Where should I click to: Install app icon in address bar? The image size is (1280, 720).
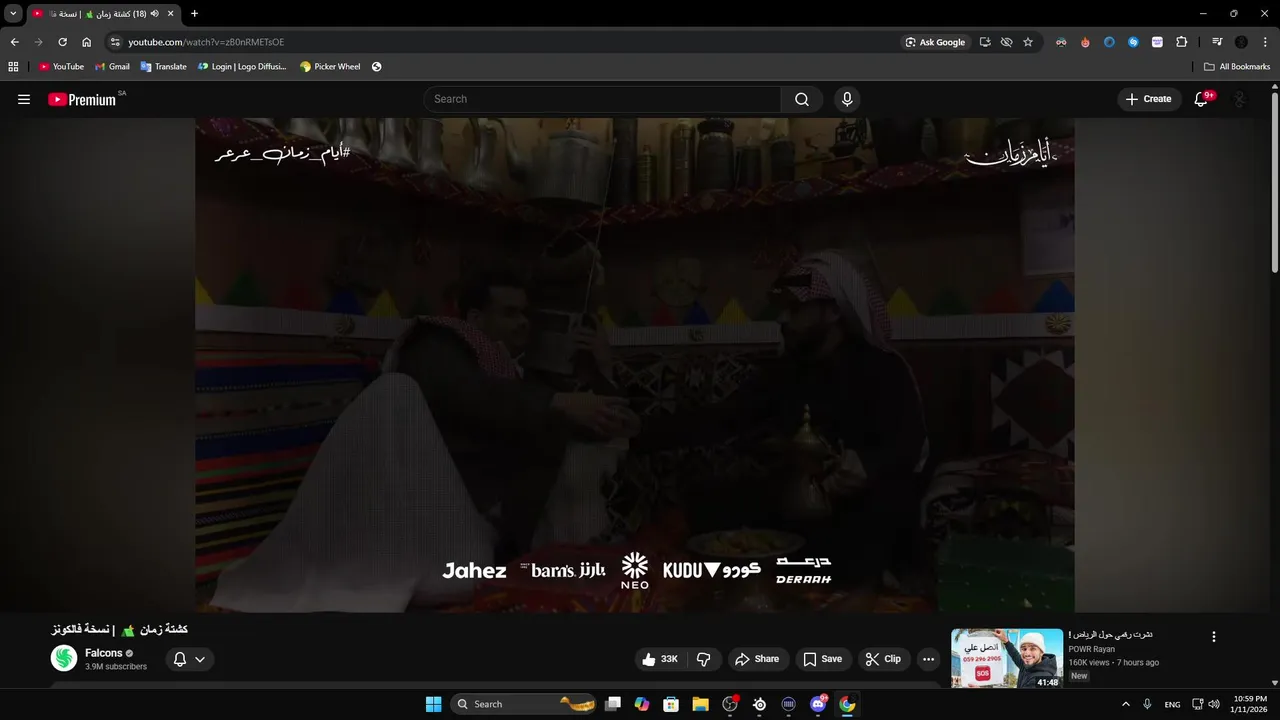click(x=985, y=42)
